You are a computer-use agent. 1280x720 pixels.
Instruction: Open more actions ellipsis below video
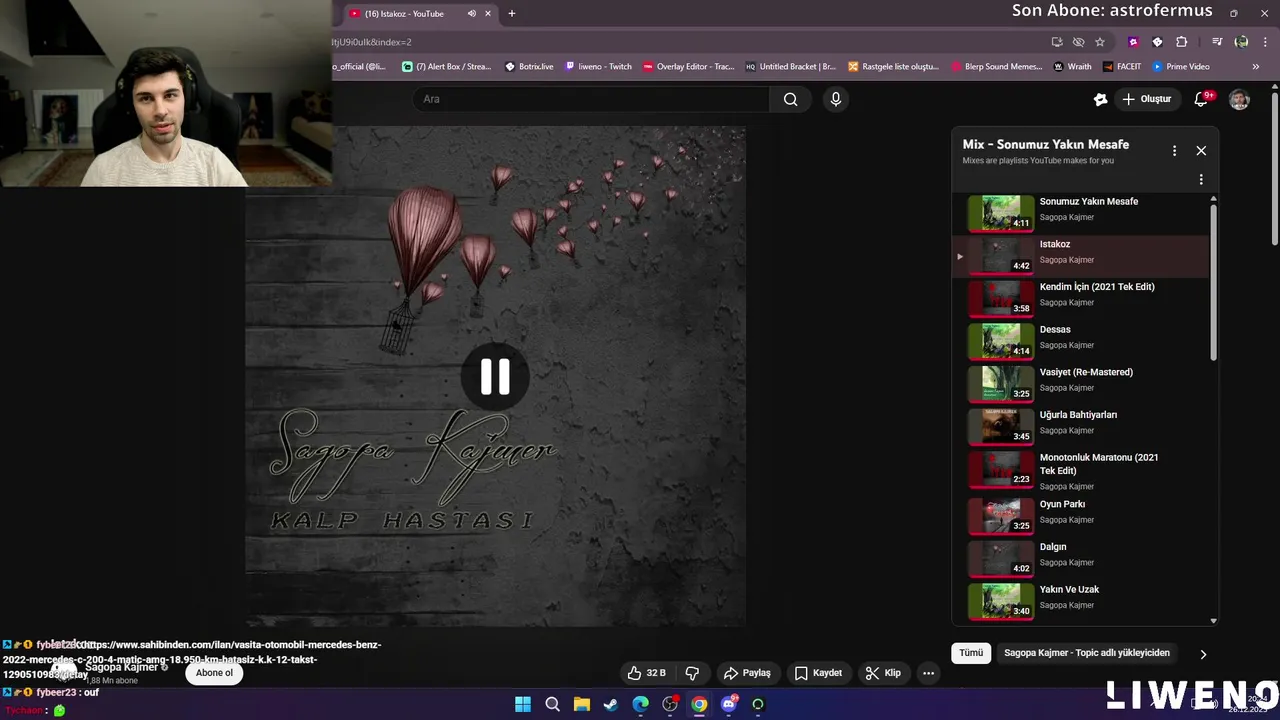[928, 673]
